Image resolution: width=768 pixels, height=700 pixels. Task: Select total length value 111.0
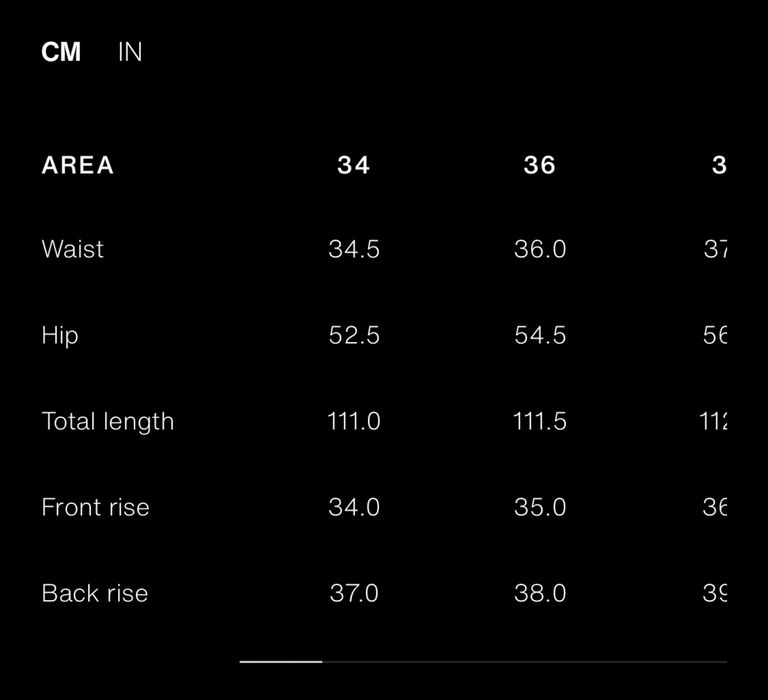354,421
